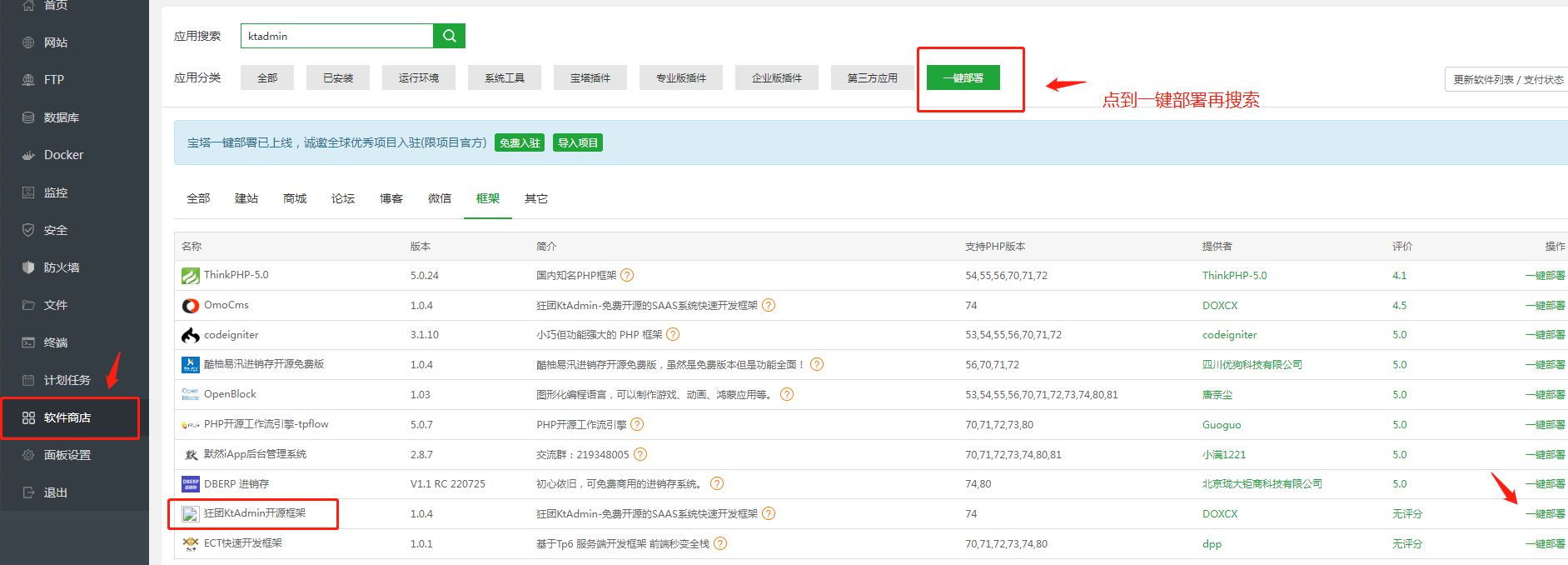This screenshot has height=565, width=1568.
Task: Select the 系统工具 category filter
Action: 505,77
